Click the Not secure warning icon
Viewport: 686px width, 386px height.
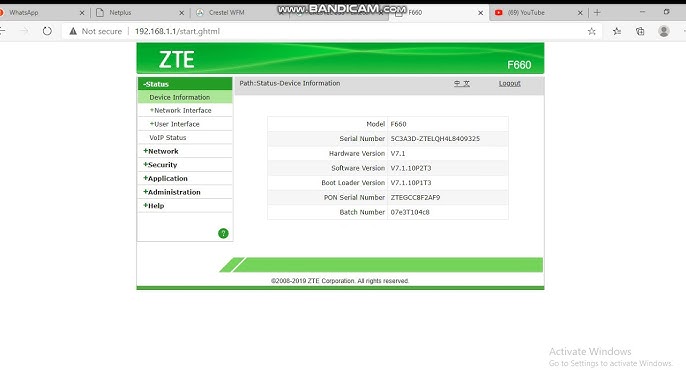73,31
